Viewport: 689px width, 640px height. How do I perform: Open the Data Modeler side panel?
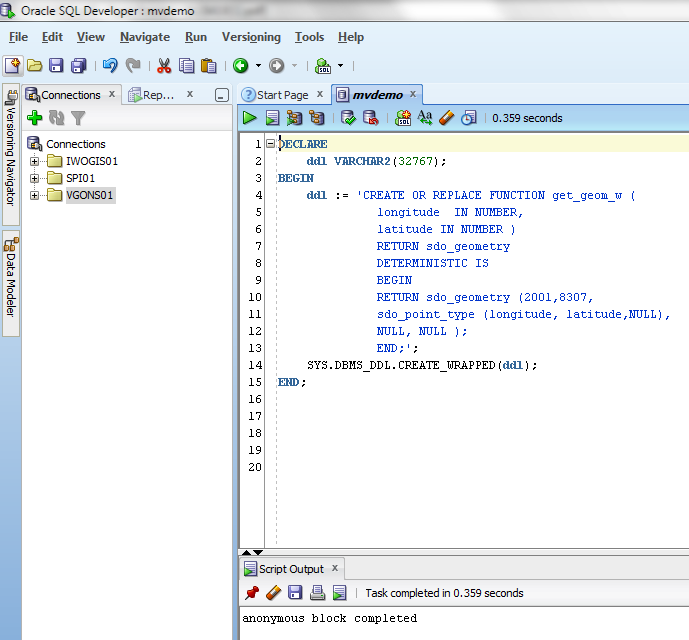11,276
